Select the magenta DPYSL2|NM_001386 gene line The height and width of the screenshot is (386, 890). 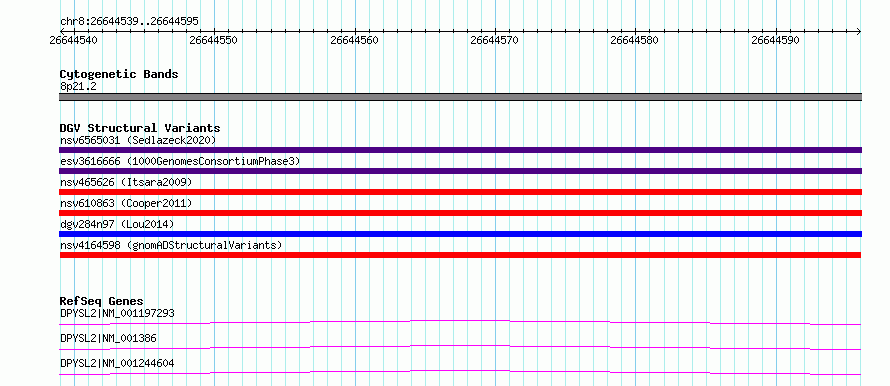[x=460, y=347]
